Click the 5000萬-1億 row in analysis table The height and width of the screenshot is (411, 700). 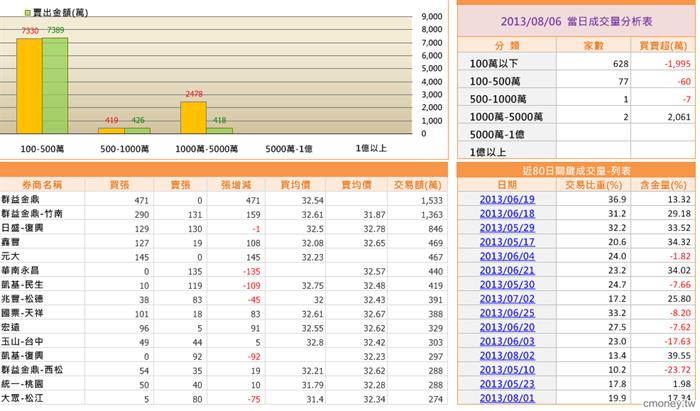(x=576, y=134)
